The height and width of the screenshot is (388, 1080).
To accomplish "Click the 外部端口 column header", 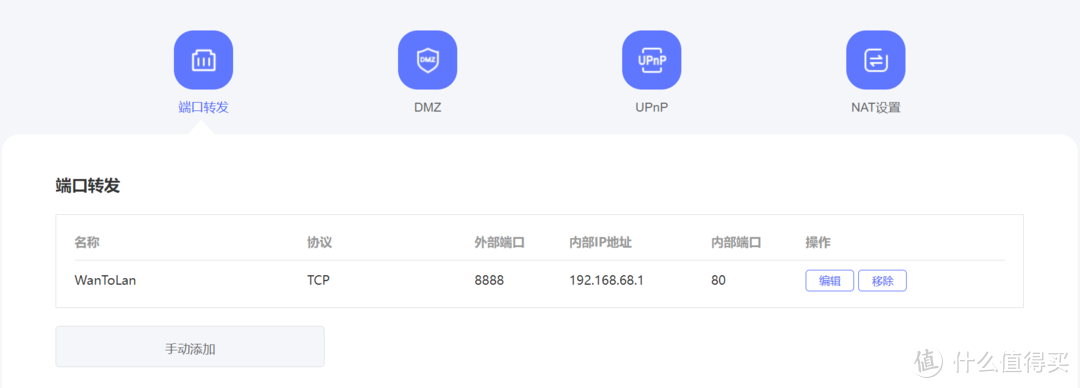I will [500, 243].
